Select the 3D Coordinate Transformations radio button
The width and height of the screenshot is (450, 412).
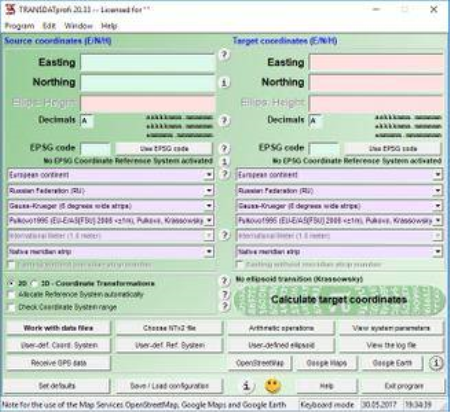[34, 283]
